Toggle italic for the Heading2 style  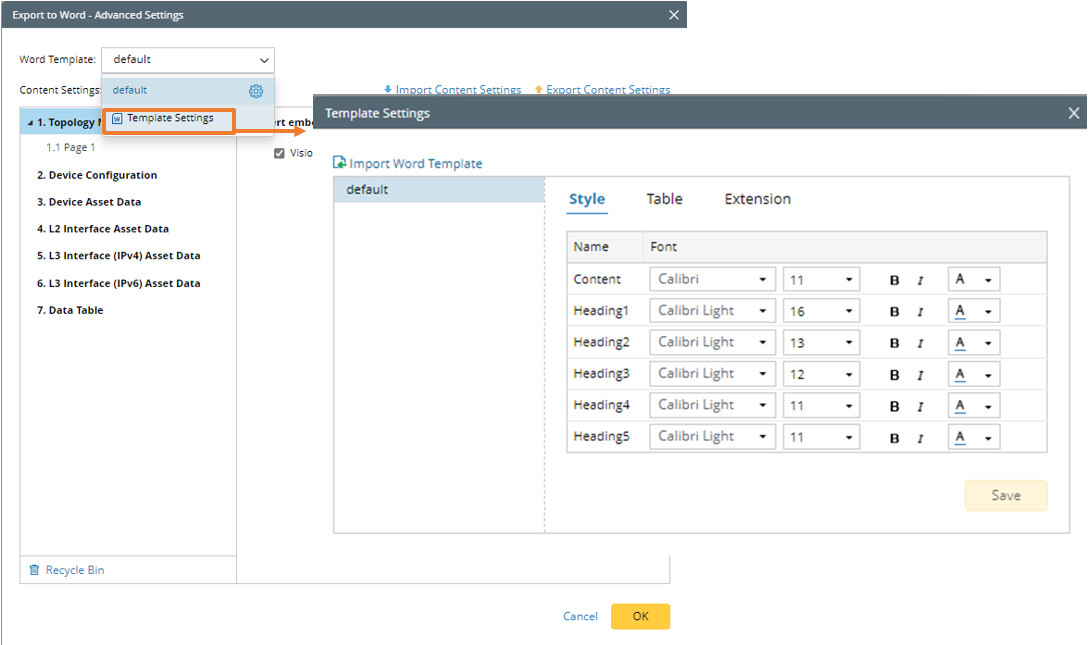[x=920, y=343]
